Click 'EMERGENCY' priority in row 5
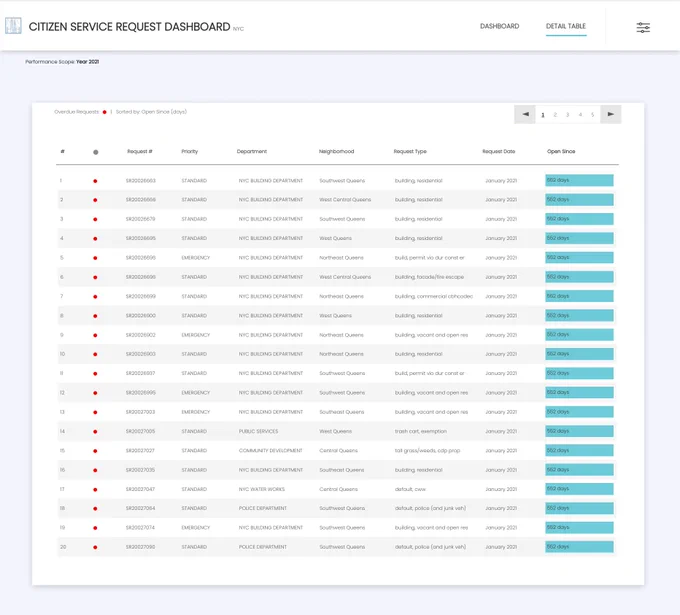 [x=196, y=258]
